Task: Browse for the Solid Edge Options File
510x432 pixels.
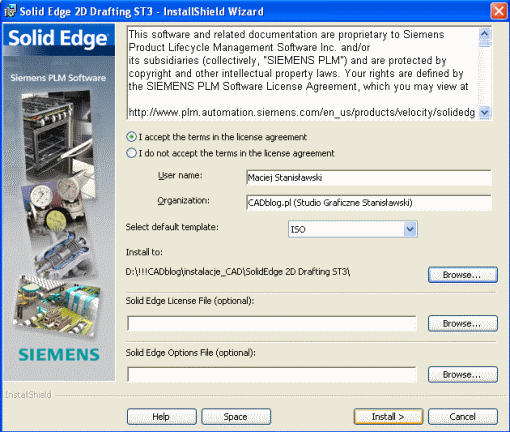Action: (x=463, y=374)
